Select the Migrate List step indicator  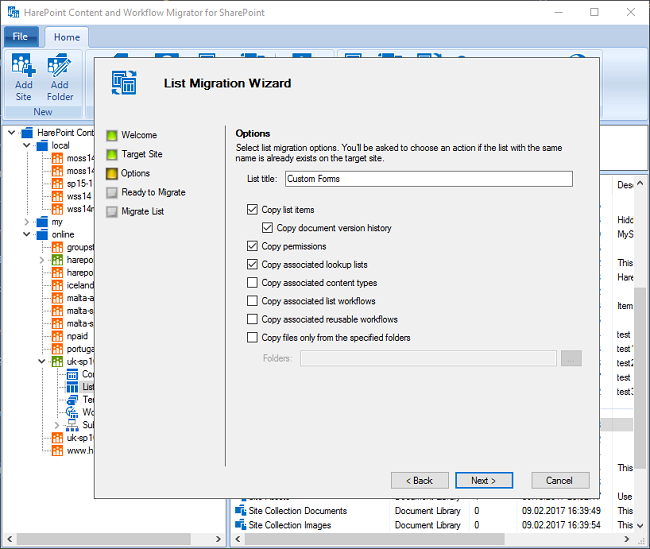(x=112, y=211)
